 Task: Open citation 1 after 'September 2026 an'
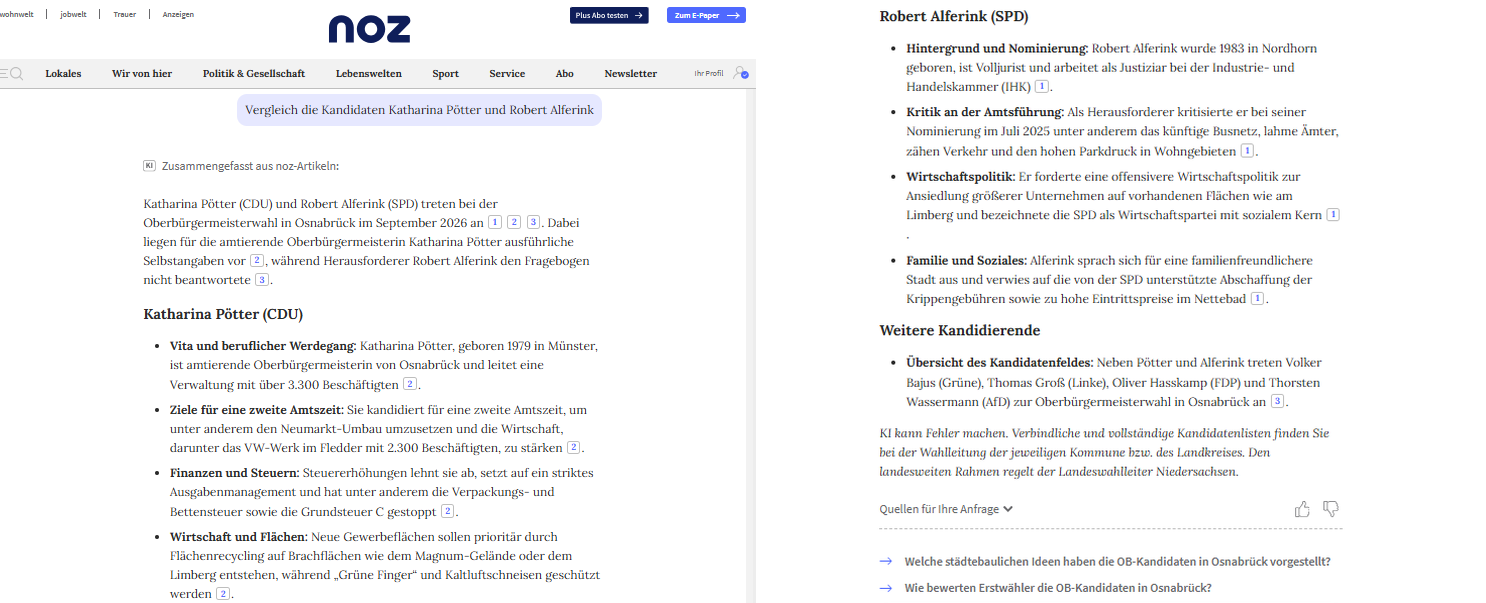[x=495, y=222]
